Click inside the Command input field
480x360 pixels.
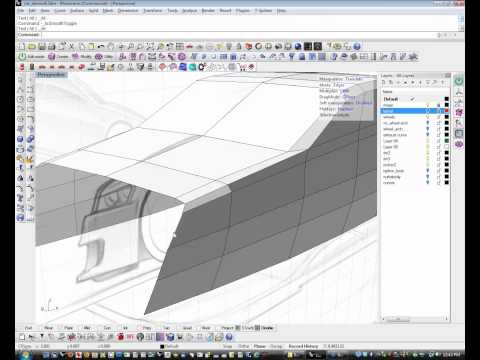pos(250,35)
